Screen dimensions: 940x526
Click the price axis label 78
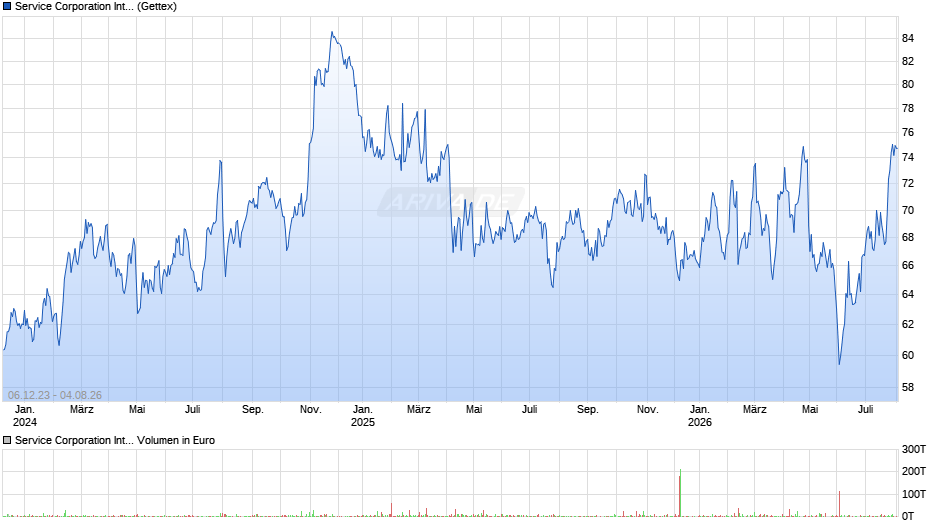(908, 109)
